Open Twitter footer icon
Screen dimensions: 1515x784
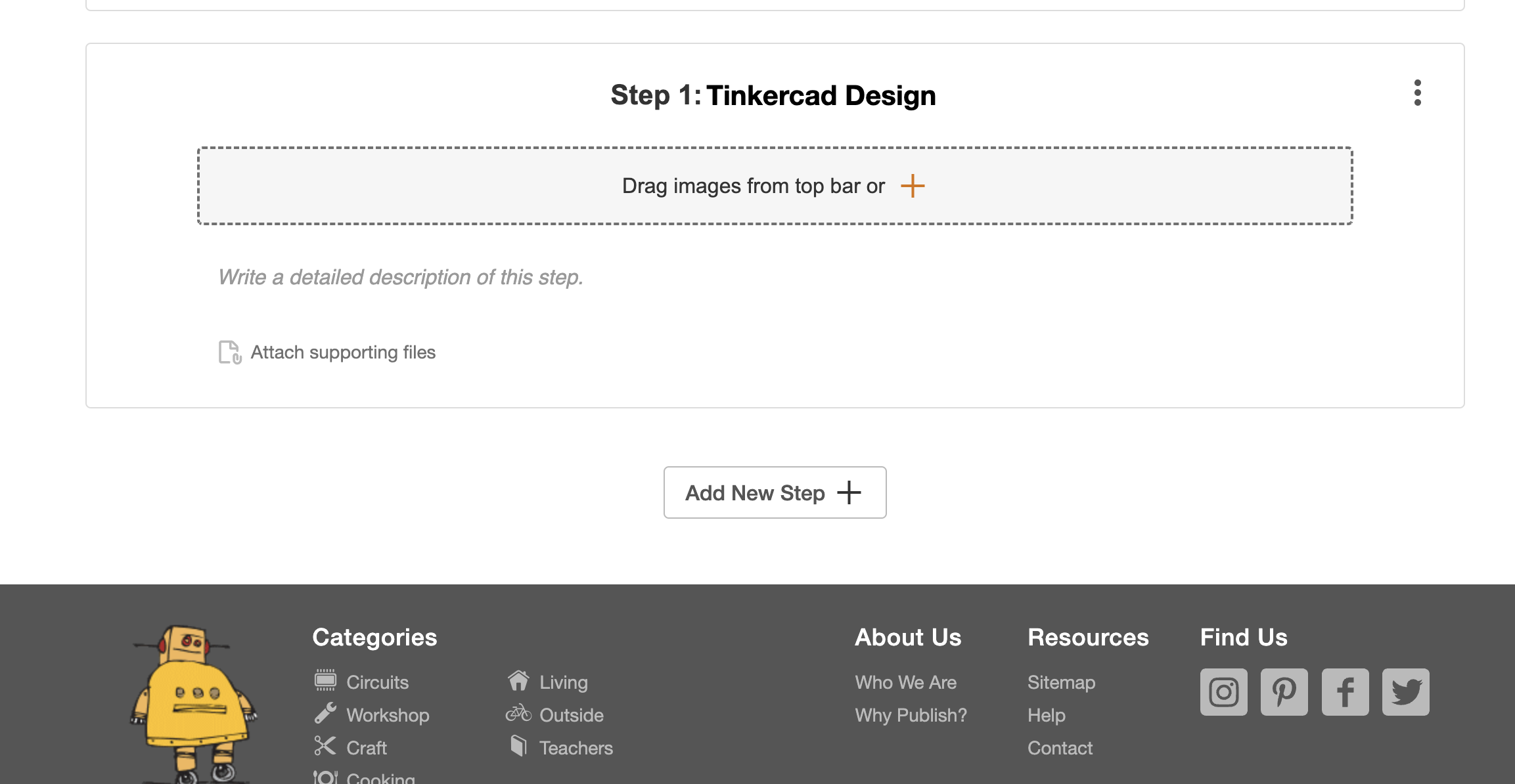pyautogui.click(x=1405, y=692)
